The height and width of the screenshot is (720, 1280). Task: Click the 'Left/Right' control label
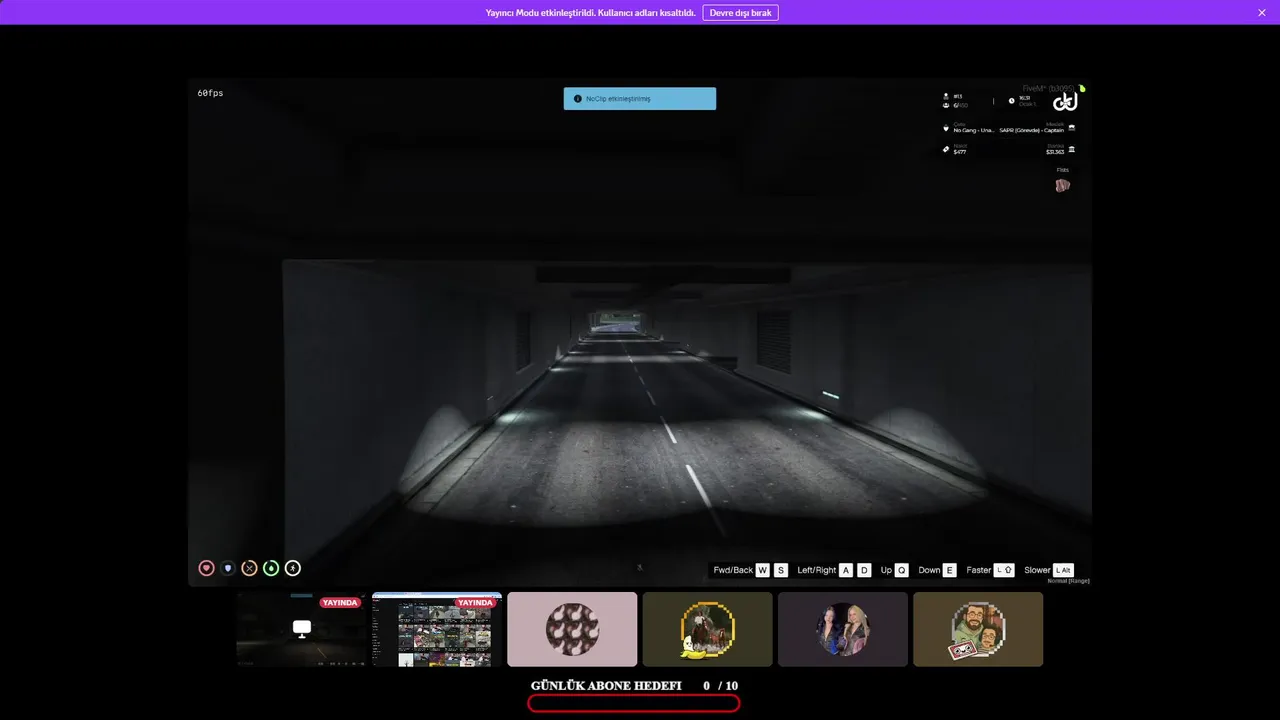click(816, 570)
